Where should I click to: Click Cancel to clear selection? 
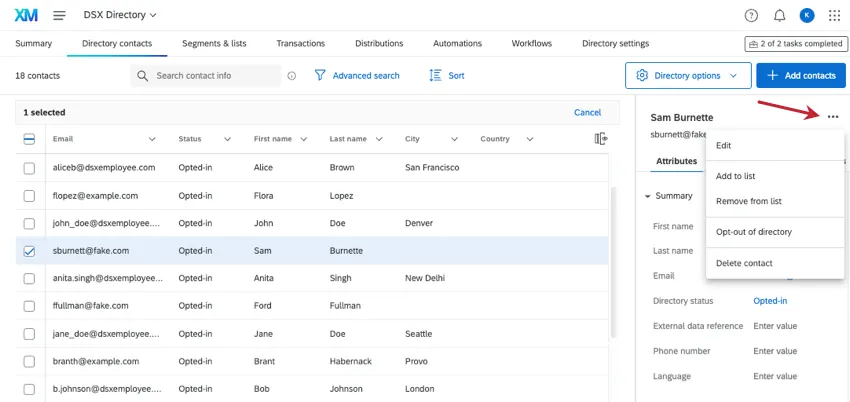point(587,113)
